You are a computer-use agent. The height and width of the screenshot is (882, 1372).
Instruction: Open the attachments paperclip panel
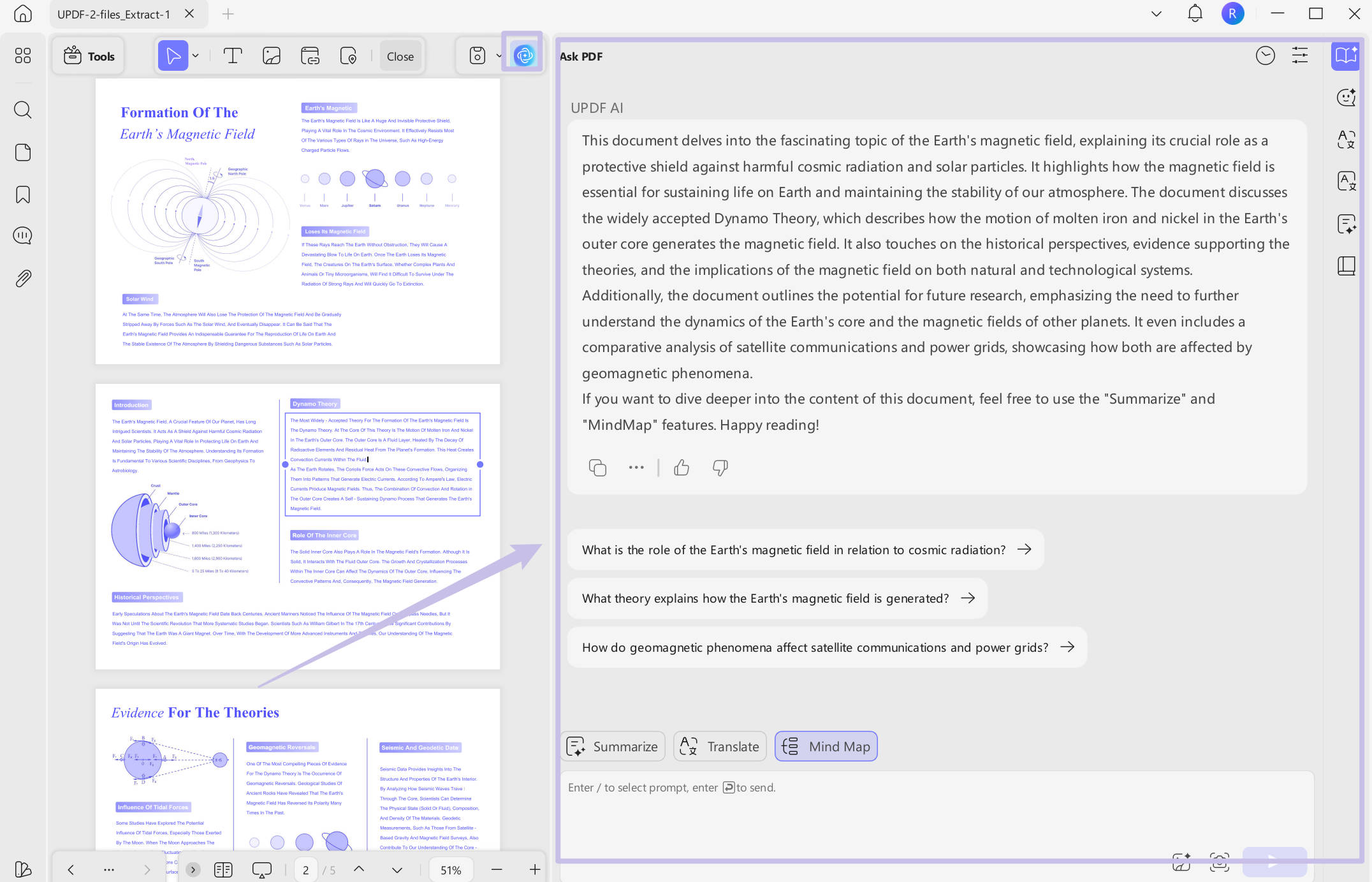[x=23, y=278]
